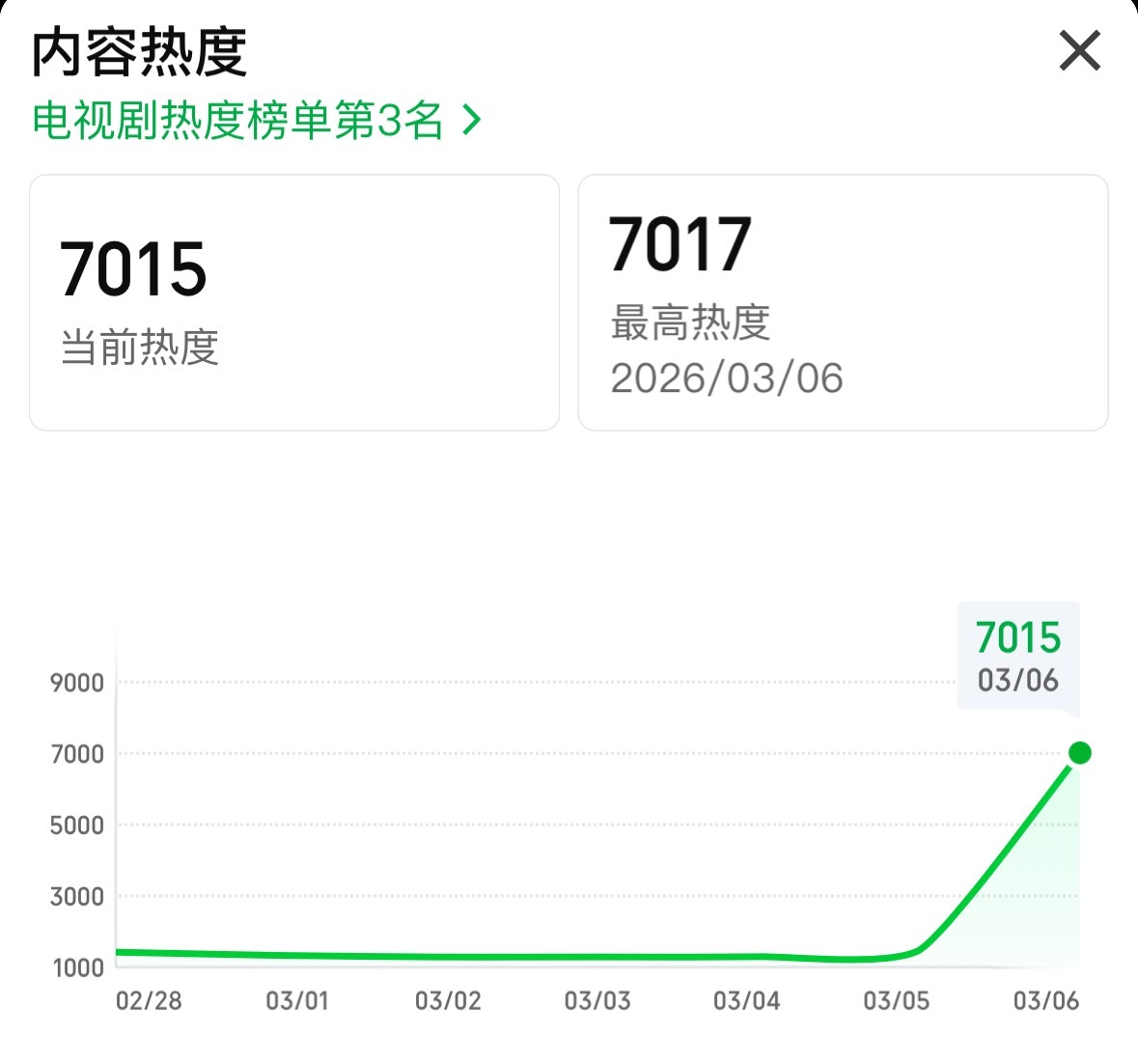
Task: Click the 03/04 date axis label
Action: [x=747, y=1001]
